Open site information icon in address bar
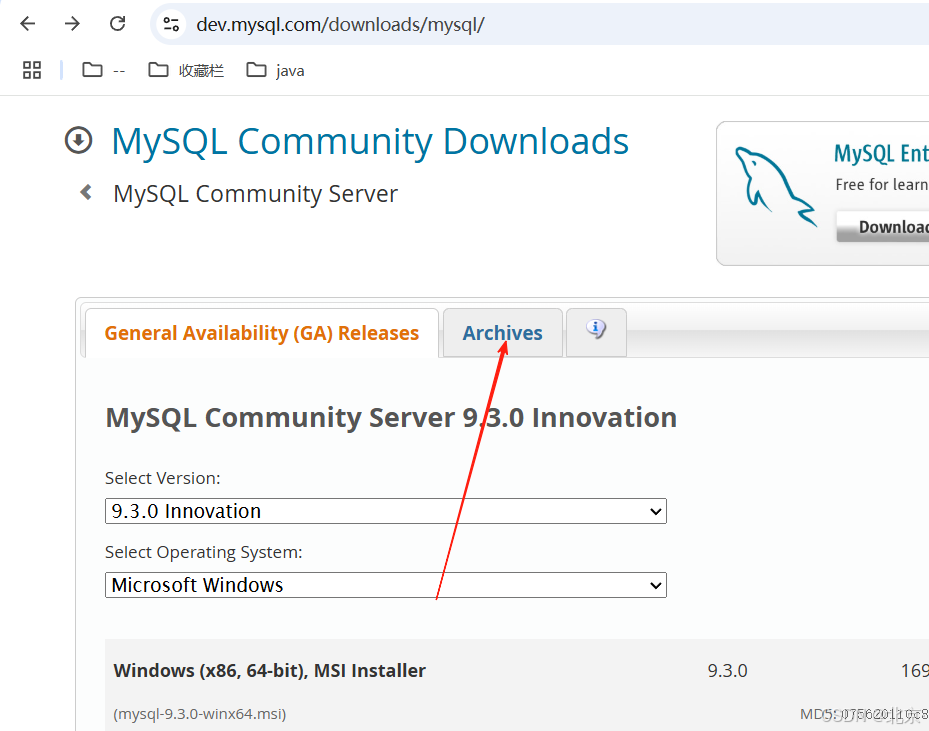This screenshot has width=929, height=731. tap(171, 24)
